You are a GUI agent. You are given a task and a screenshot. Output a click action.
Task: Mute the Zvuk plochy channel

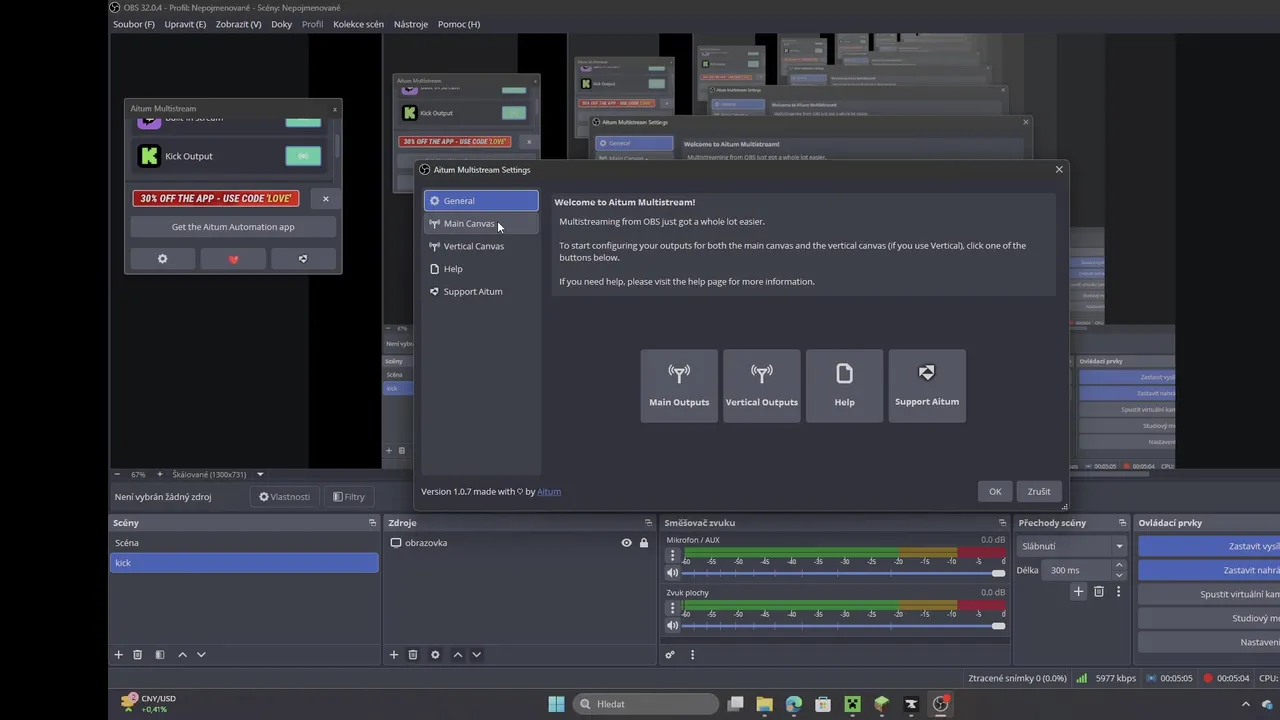(672, 626)
